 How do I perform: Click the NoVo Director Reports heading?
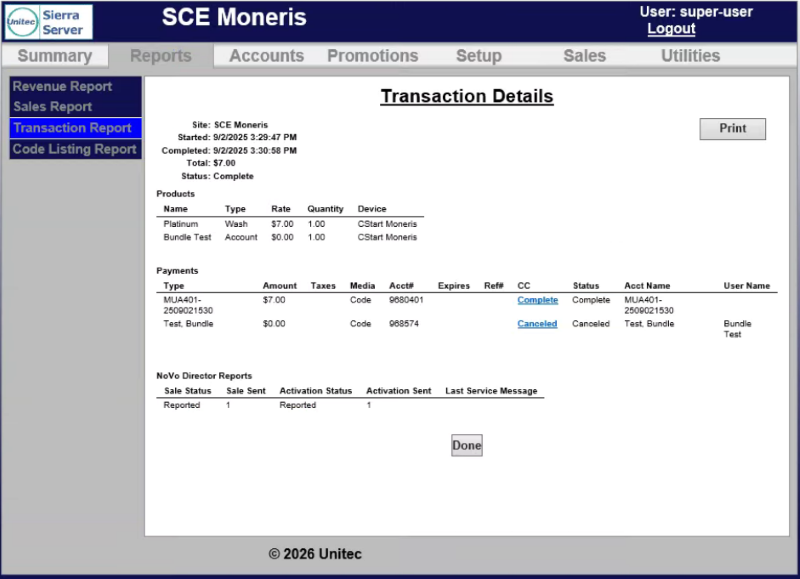204,376
